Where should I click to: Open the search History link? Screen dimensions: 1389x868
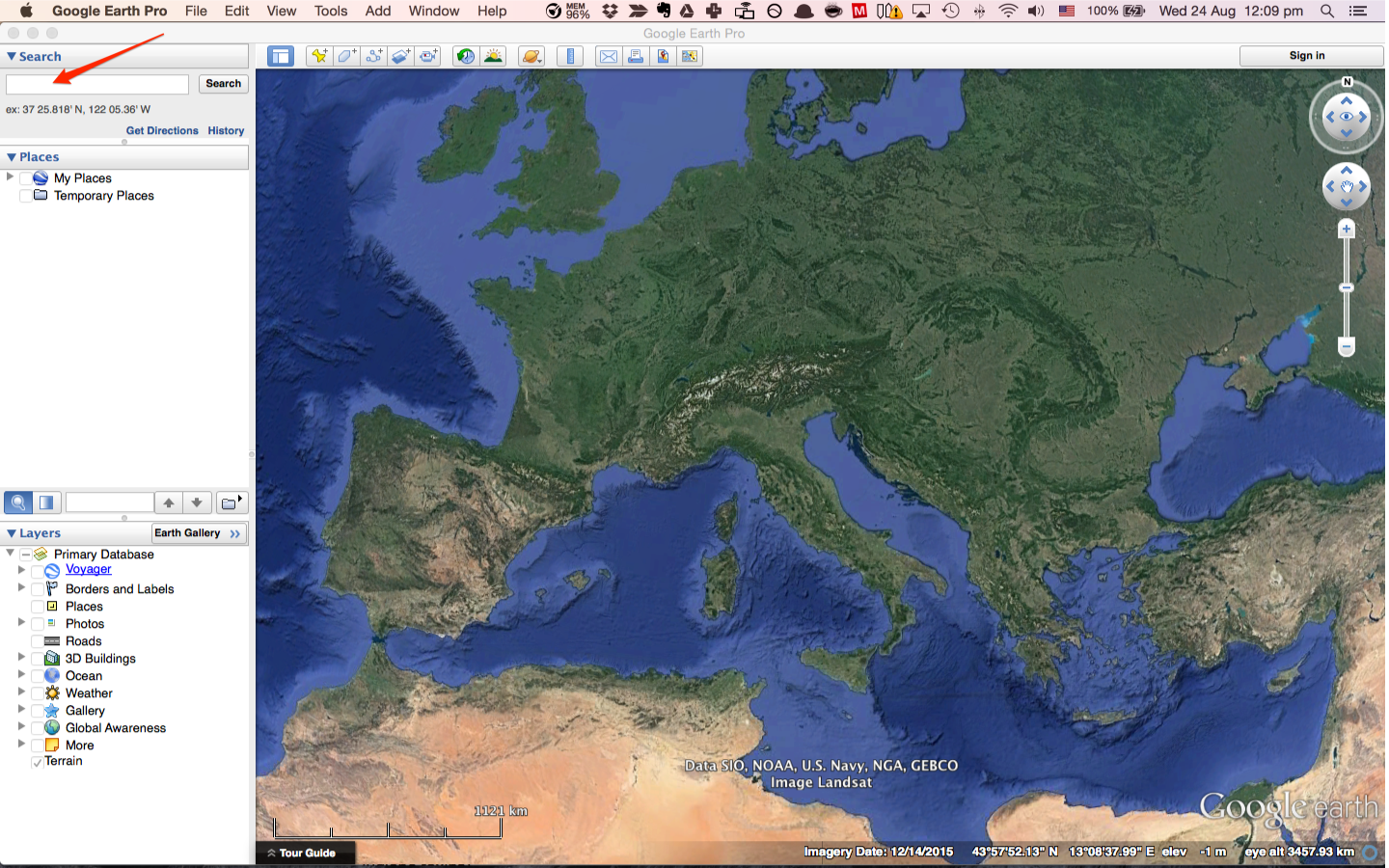[x=226, y=131]
